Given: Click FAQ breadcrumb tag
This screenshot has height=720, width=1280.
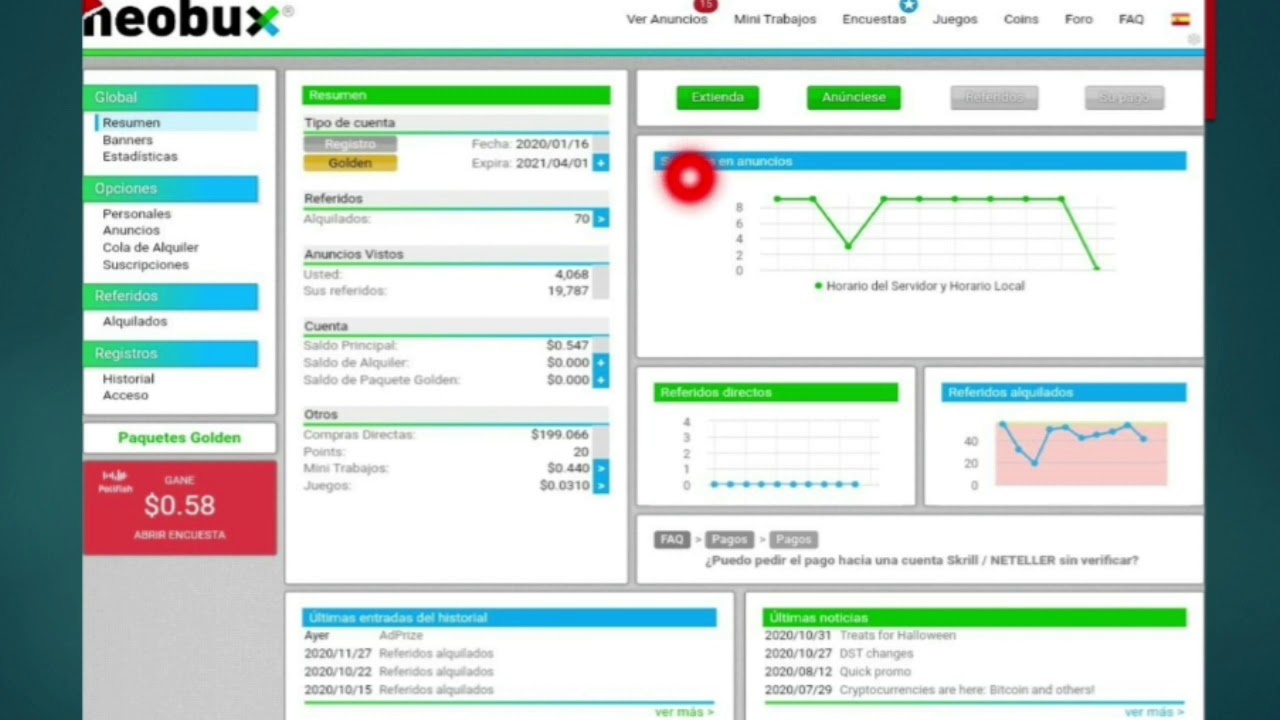Looking at the screenshot, I should click(x=672, y=539).
